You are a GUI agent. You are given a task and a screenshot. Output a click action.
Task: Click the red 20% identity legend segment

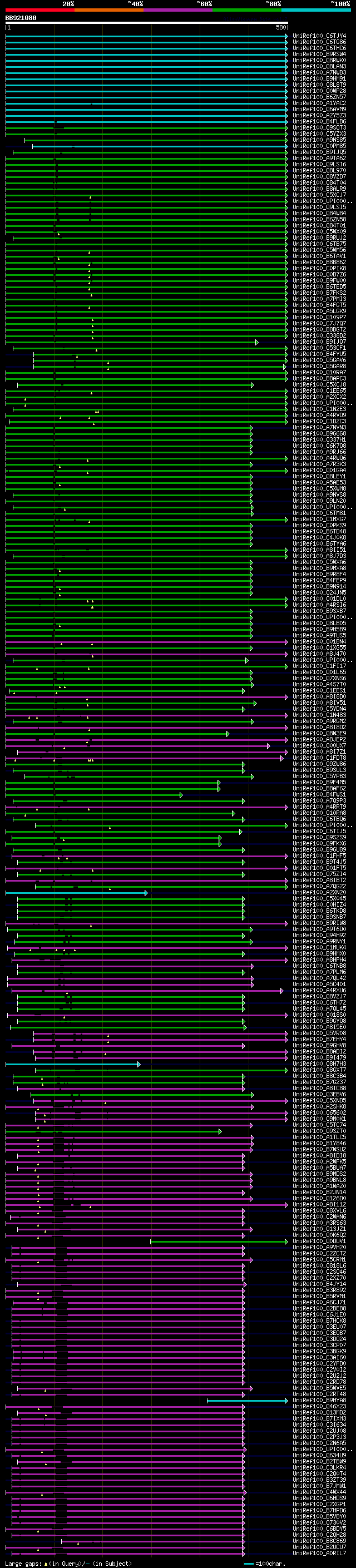tap(39, 10)
